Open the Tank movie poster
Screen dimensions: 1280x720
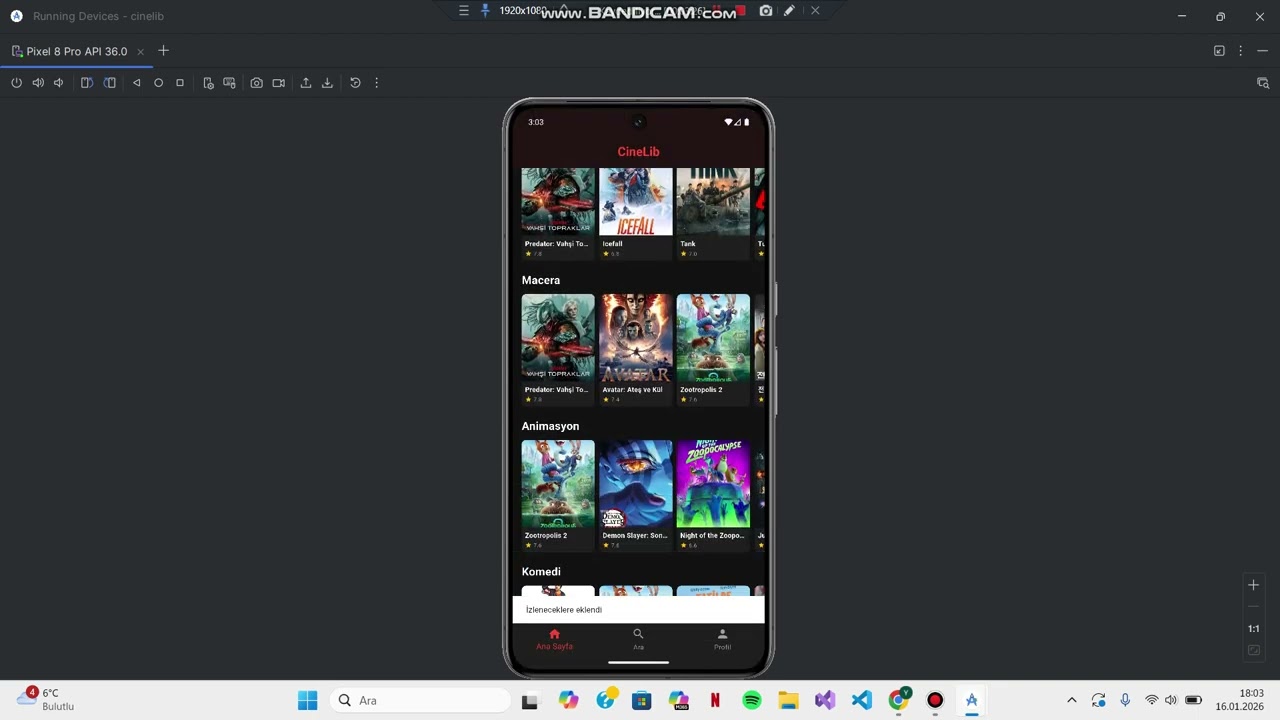(x=713, y=202)
